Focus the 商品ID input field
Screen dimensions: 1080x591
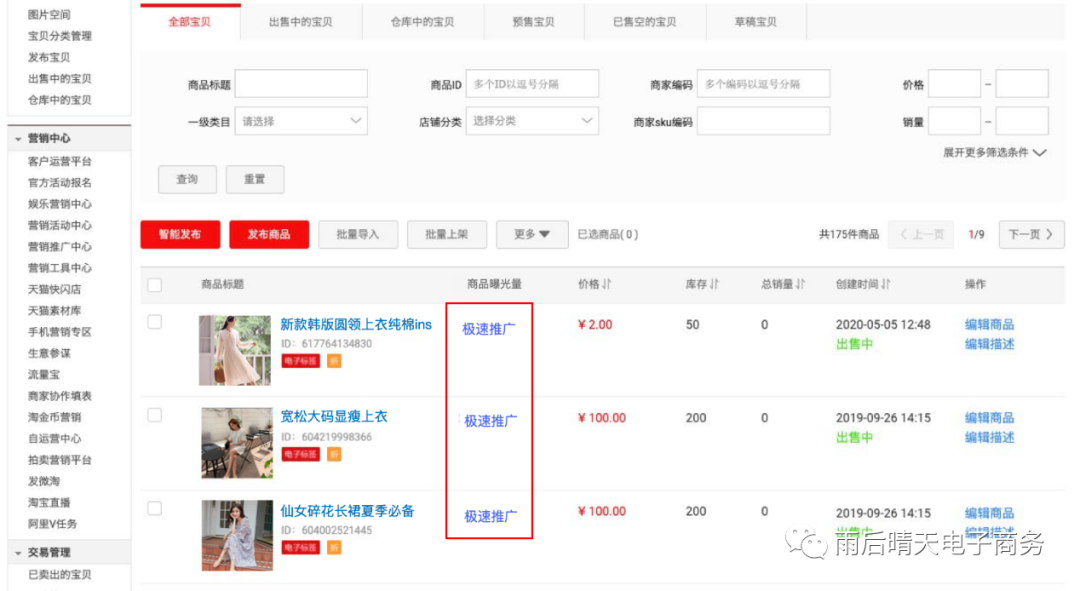(532, 84)
